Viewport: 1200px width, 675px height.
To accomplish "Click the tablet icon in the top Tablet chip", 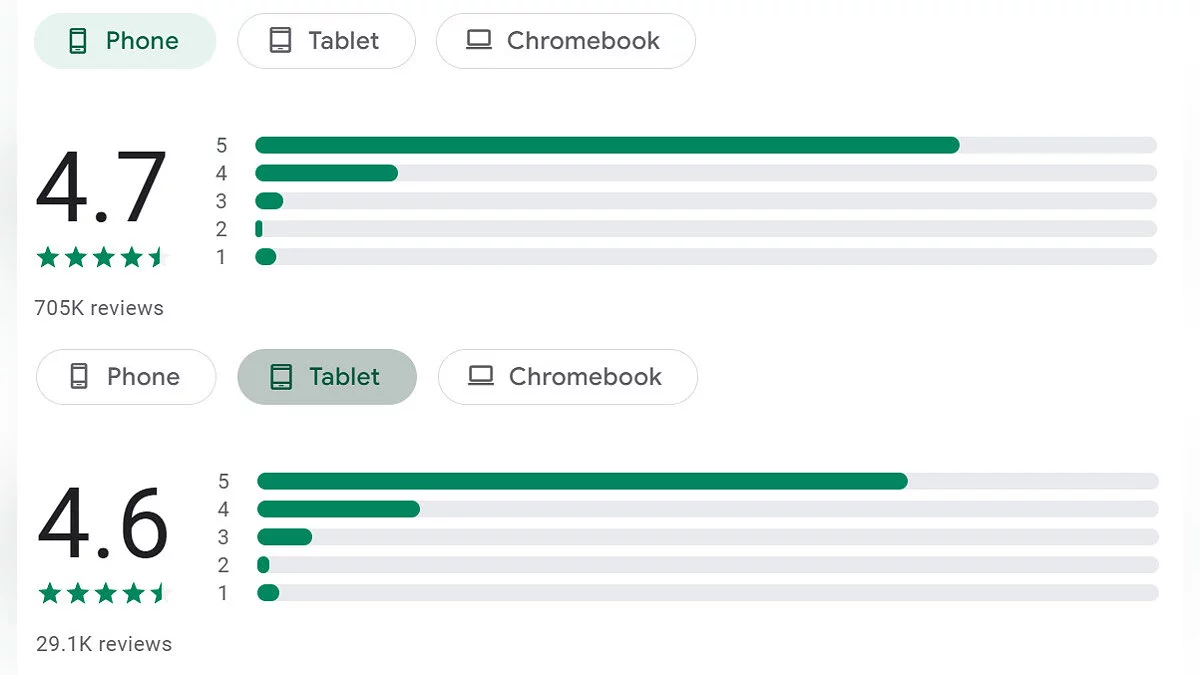I will pyautogui.click(x=280, y=41).
